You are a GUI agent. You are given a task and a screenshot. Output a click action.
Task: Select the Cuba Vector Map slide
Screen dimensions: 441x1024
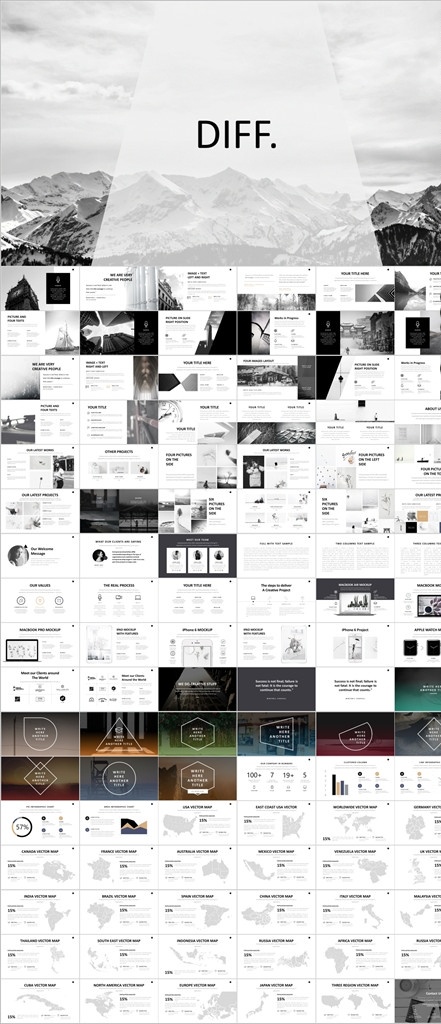point(39,1000)
